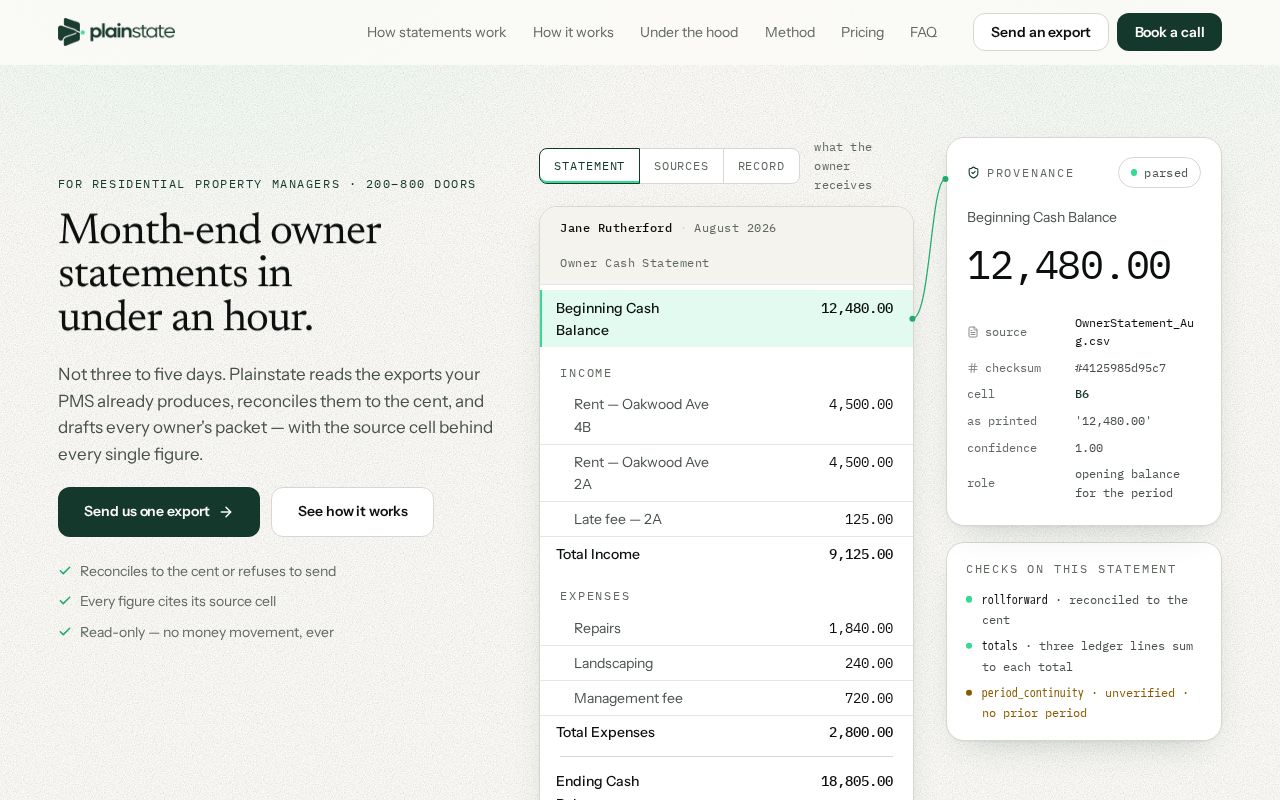Click See how it works button
Viewport: 1280px width, 800px height.
tap(352, 512)
